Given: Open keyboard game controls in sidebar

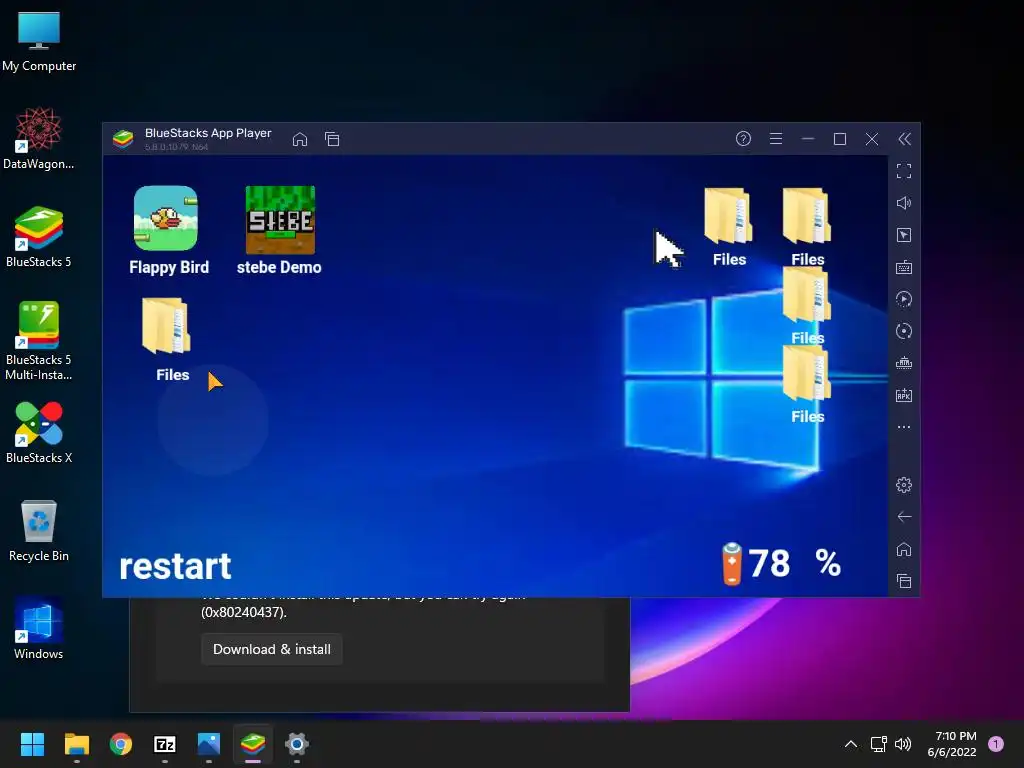Looking at the screenshot, I should pyautogui.click(x=904, y=267).
